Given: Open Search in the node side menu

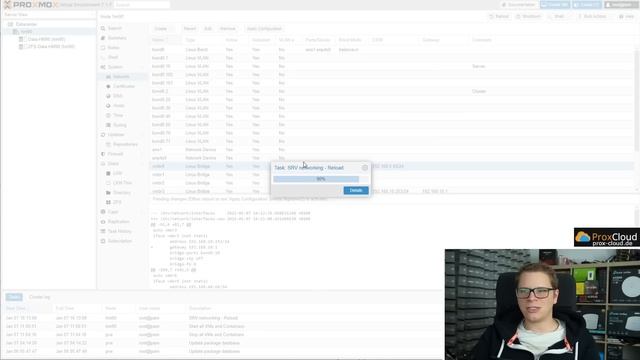Looking at the screenshot, I should point(114,28).
